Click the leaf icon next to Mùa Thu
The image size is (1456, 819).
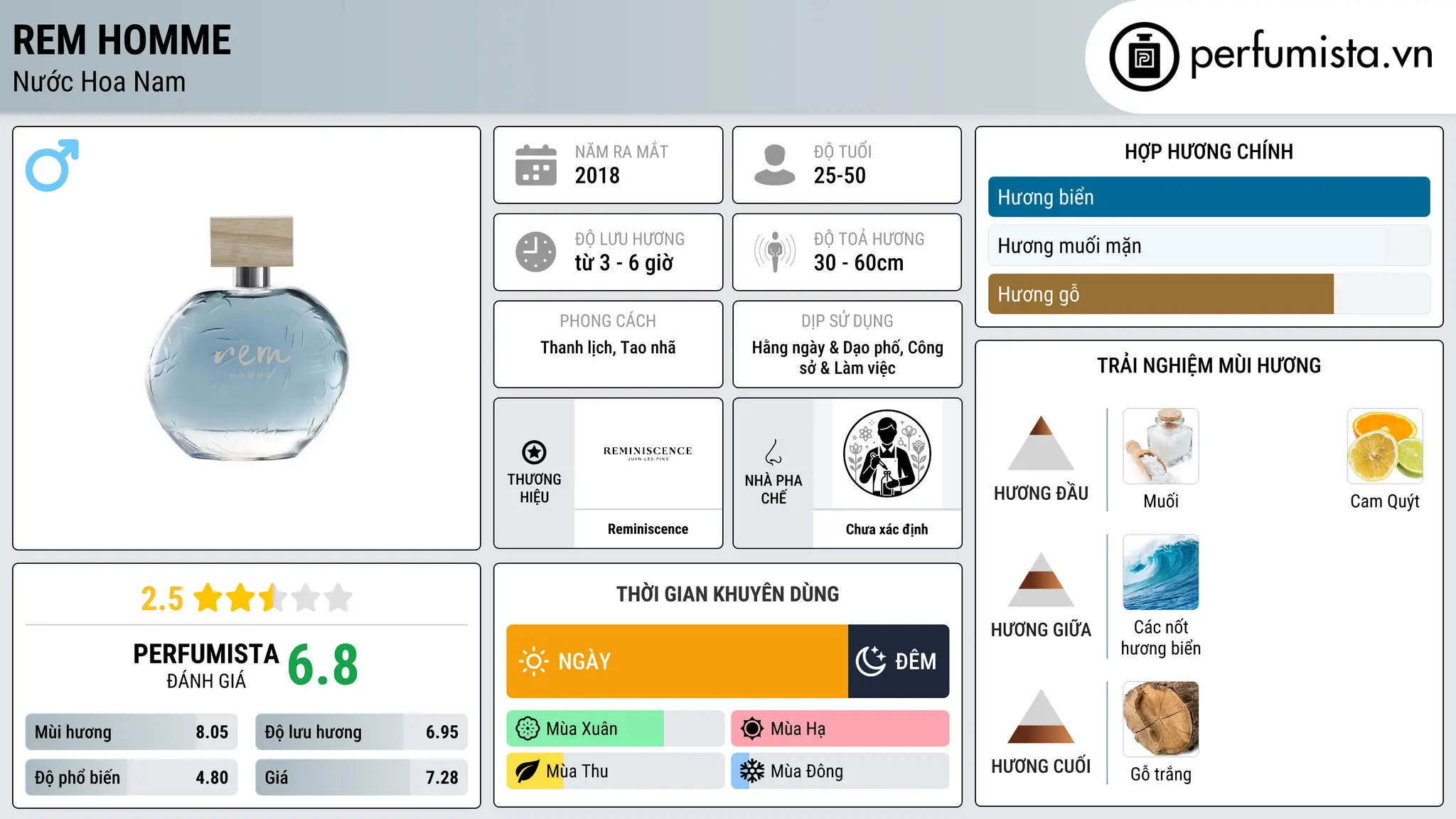[528, 771]
